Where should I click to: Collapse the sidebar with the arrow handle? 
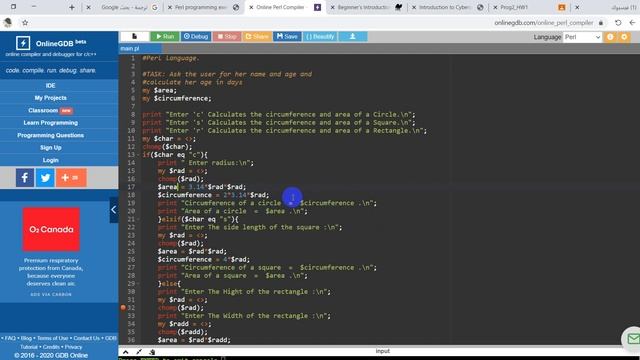[x=113, y=210]
